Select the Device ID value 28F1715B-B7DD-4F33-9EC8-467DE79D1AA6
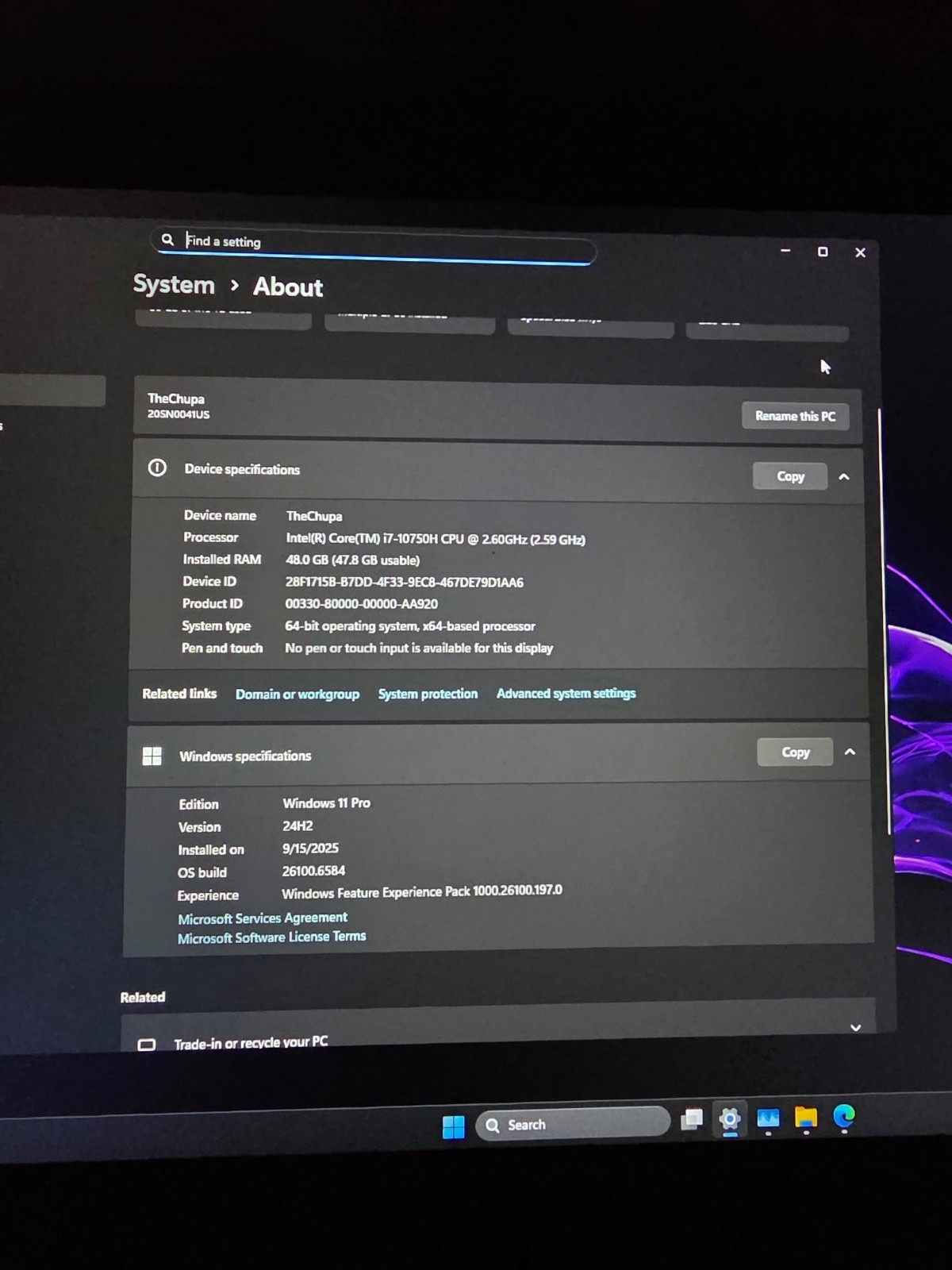The image size is (952, 1270). pos(405,582)
